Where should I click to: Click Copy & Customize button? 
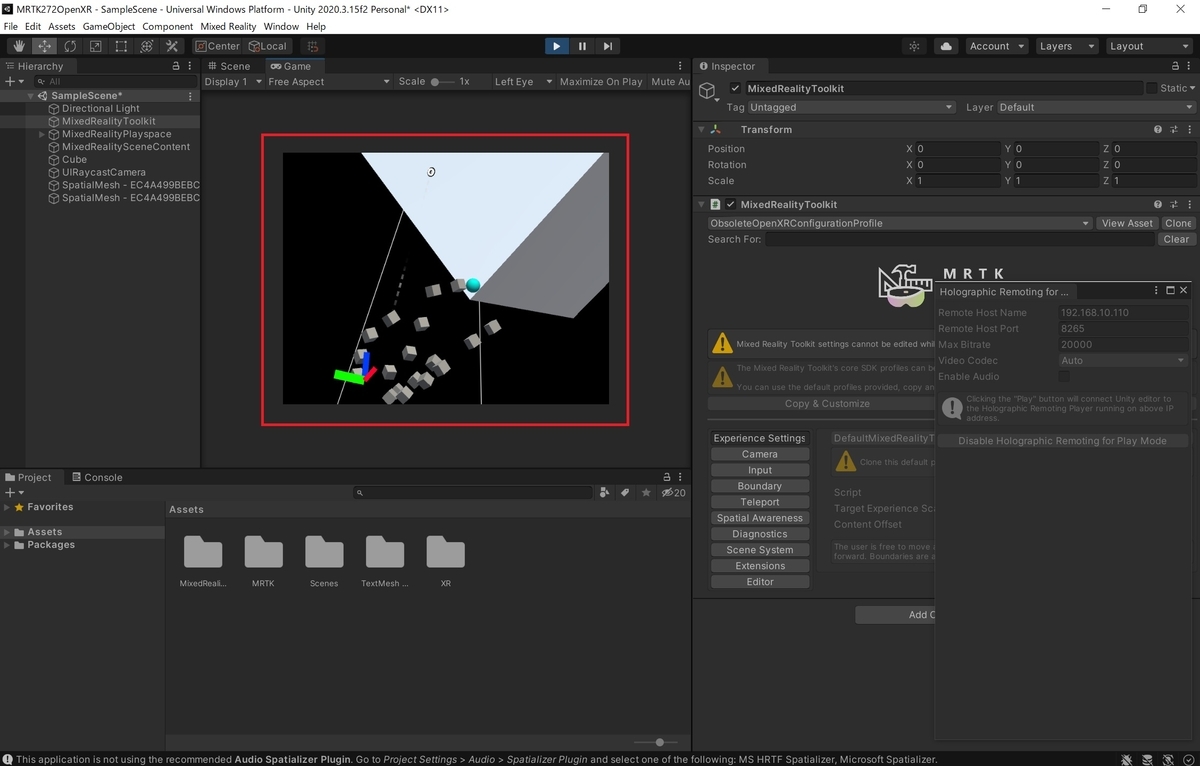point(827,404)
